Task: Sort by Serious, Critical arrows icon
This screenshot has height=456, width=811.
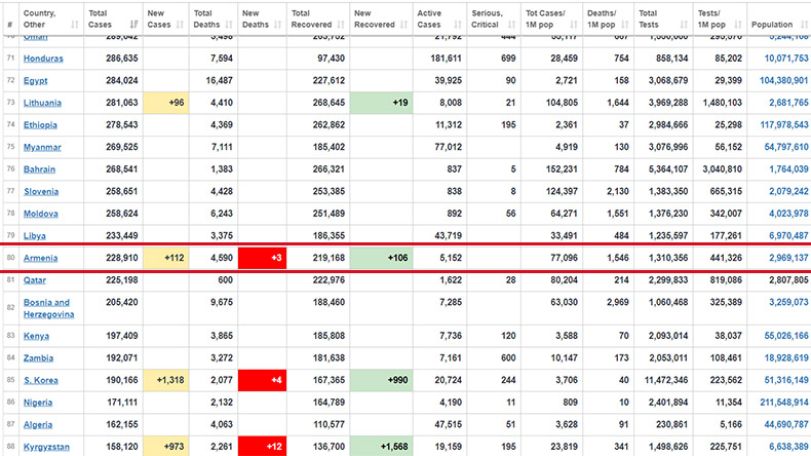Action: (x=512, y=24)
